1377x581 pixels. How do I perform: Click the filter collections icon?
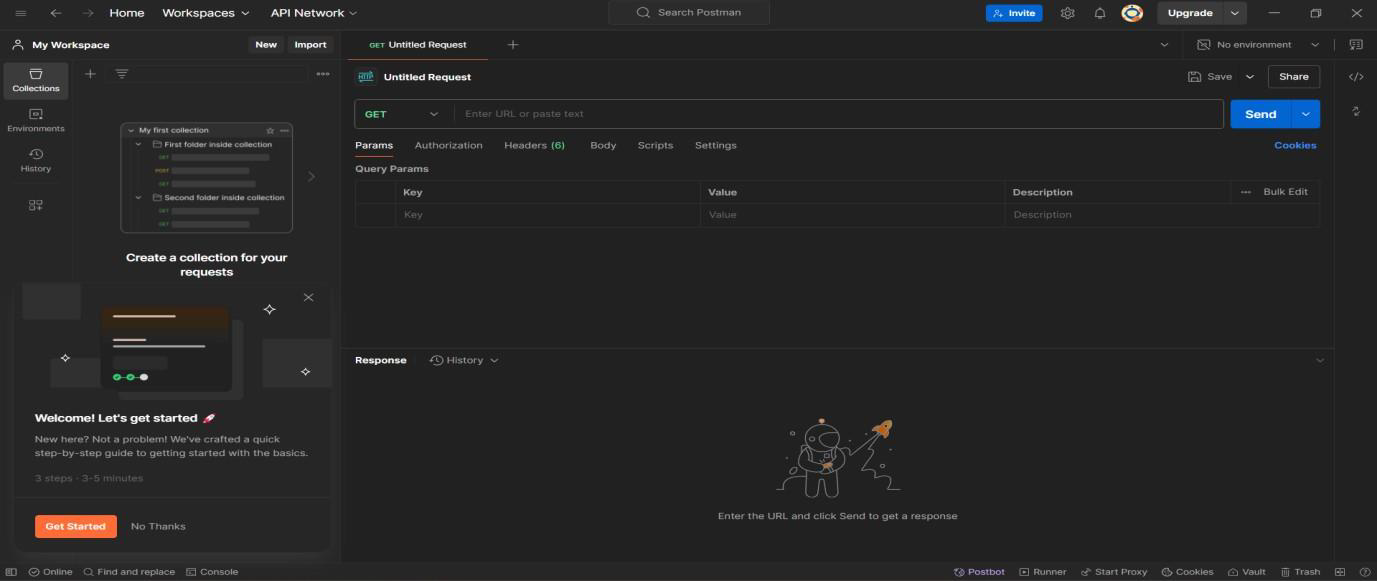point(122,74)
